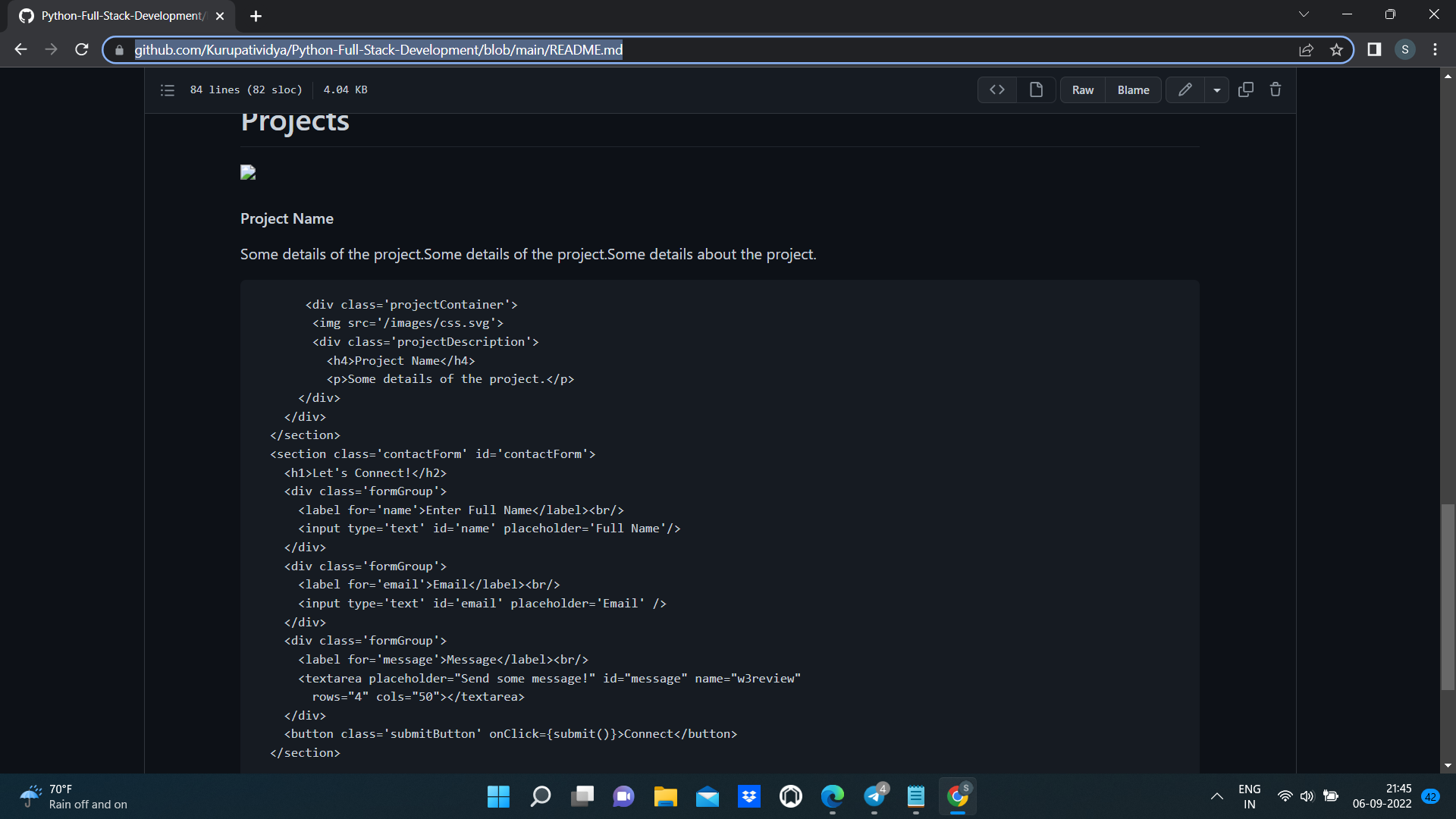Share the page via Chrome's share icon
This screenshot has width=1456, height=819.
(1307, 49)
